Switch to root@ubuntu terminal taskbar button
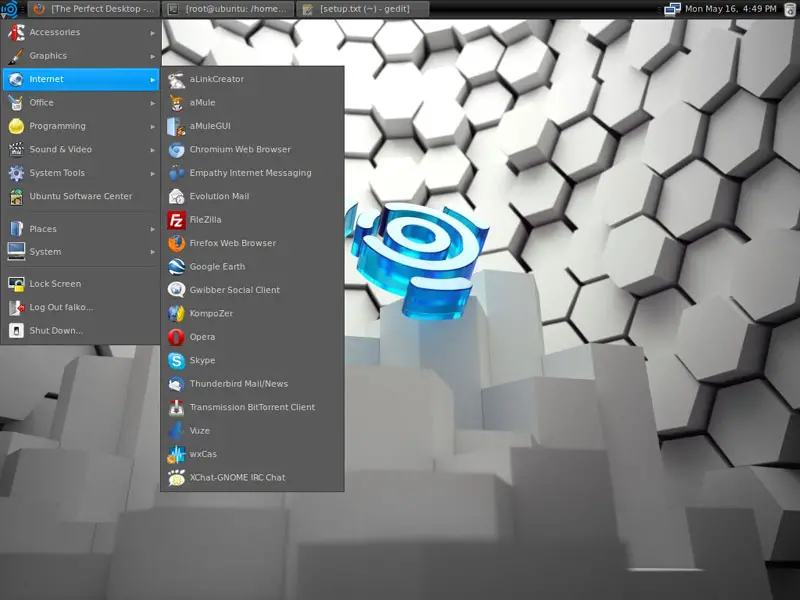Viewport: 800px width, 600px height. click(228, 9)
